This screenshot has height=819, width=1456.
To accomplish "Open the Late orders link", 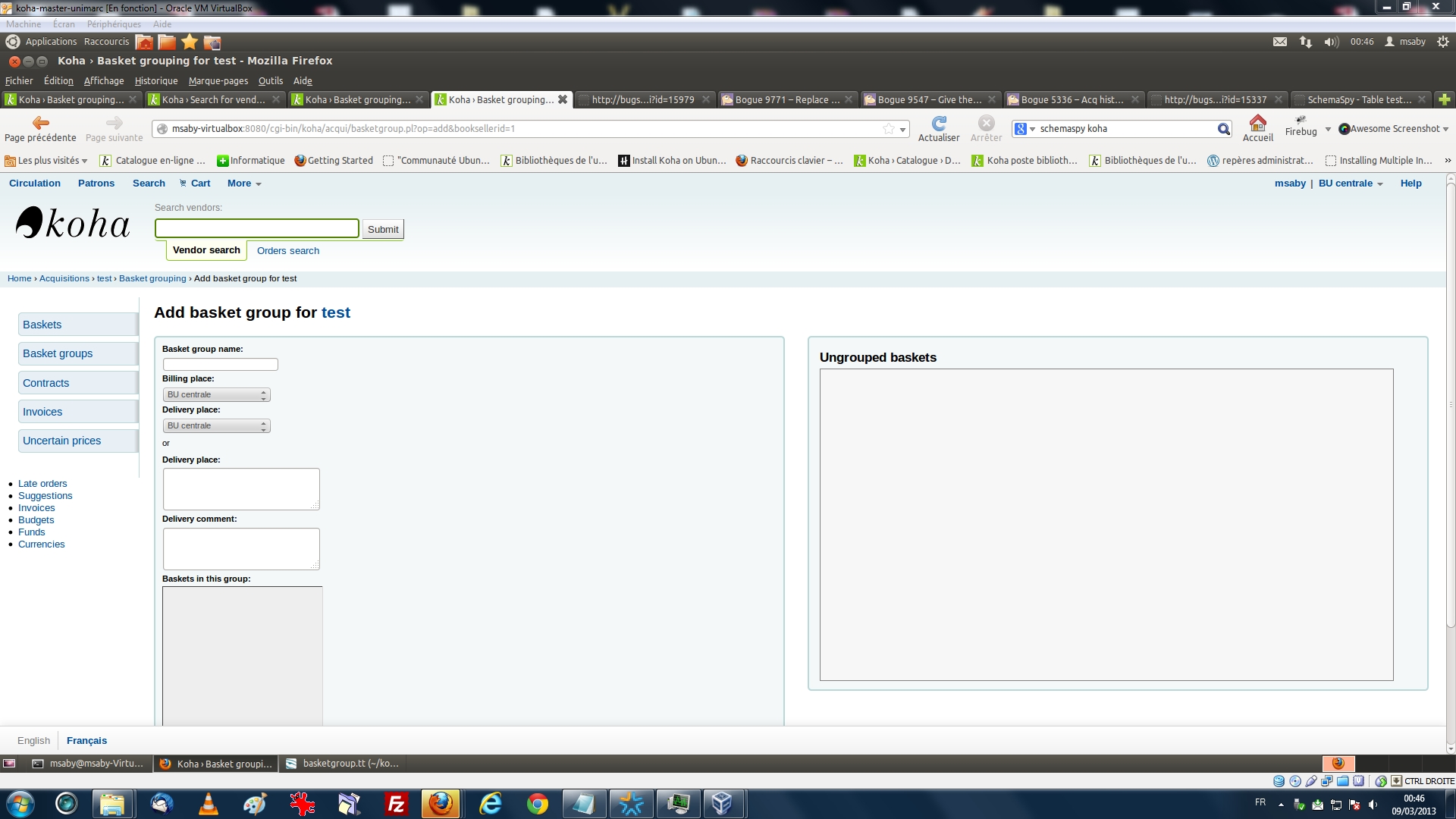I will click(42, 484).
